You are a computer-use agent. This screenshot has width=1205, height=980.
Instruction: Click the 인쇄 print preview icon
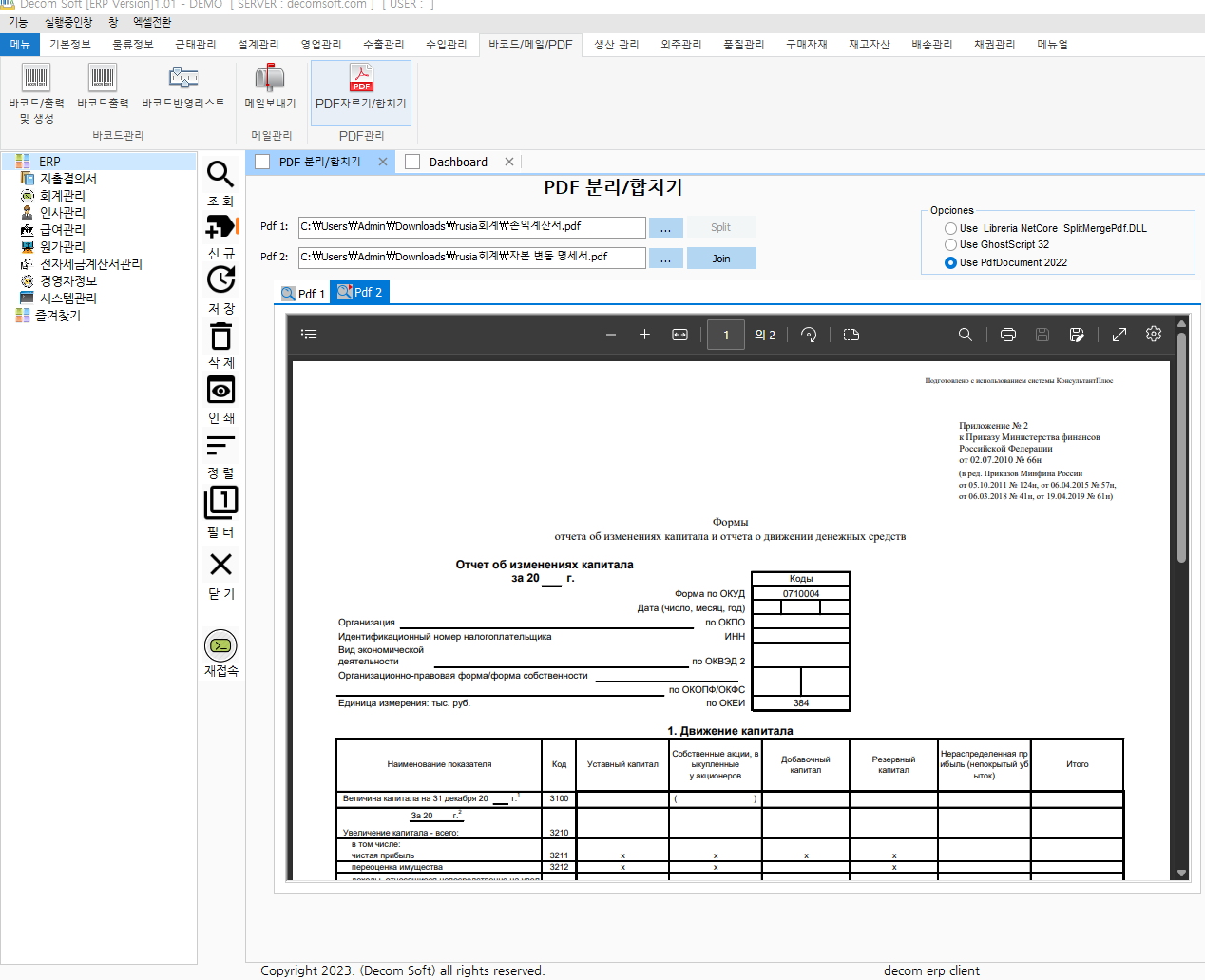[220, 390]
